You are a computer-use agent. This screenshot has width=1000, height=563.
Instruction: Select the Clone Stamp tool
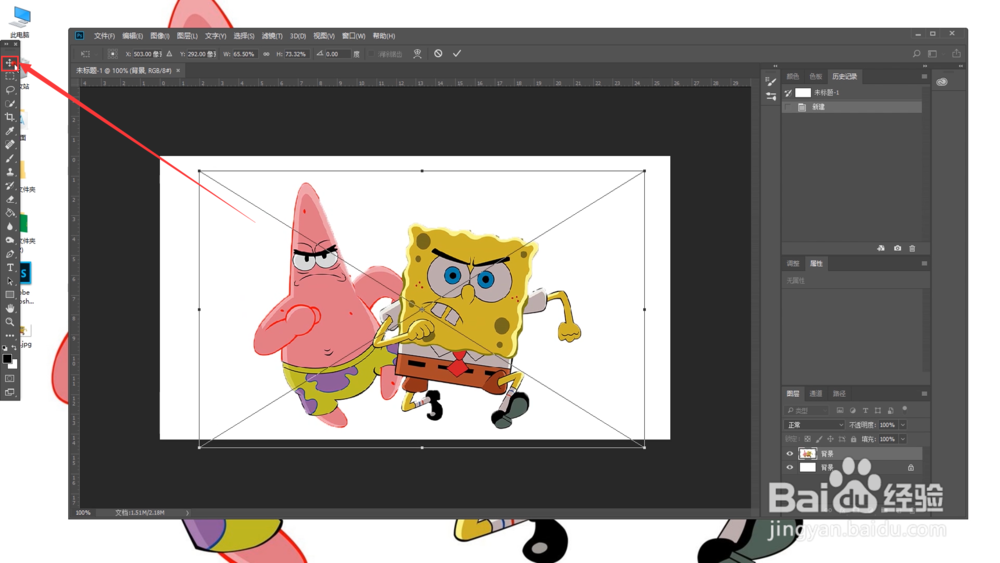pos(10,172)
